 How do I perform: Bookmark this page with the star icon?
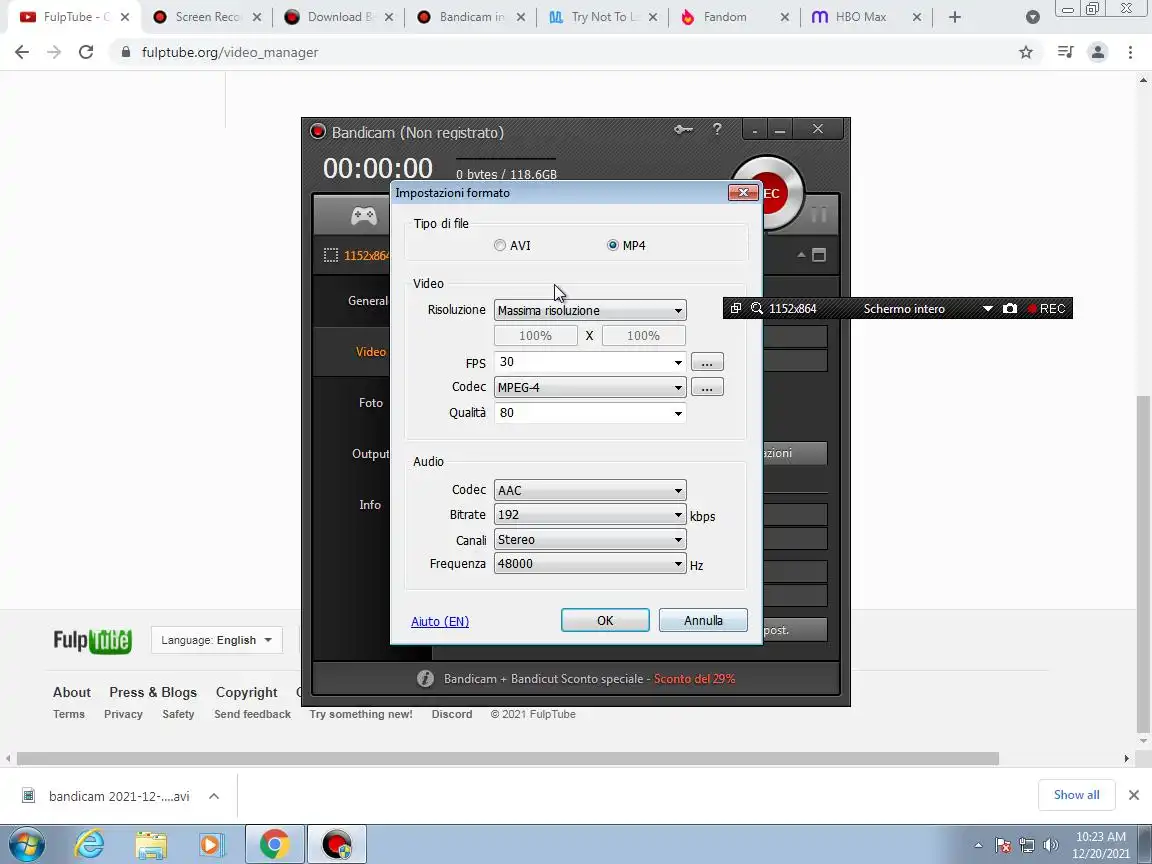(x=1026, y=52)
